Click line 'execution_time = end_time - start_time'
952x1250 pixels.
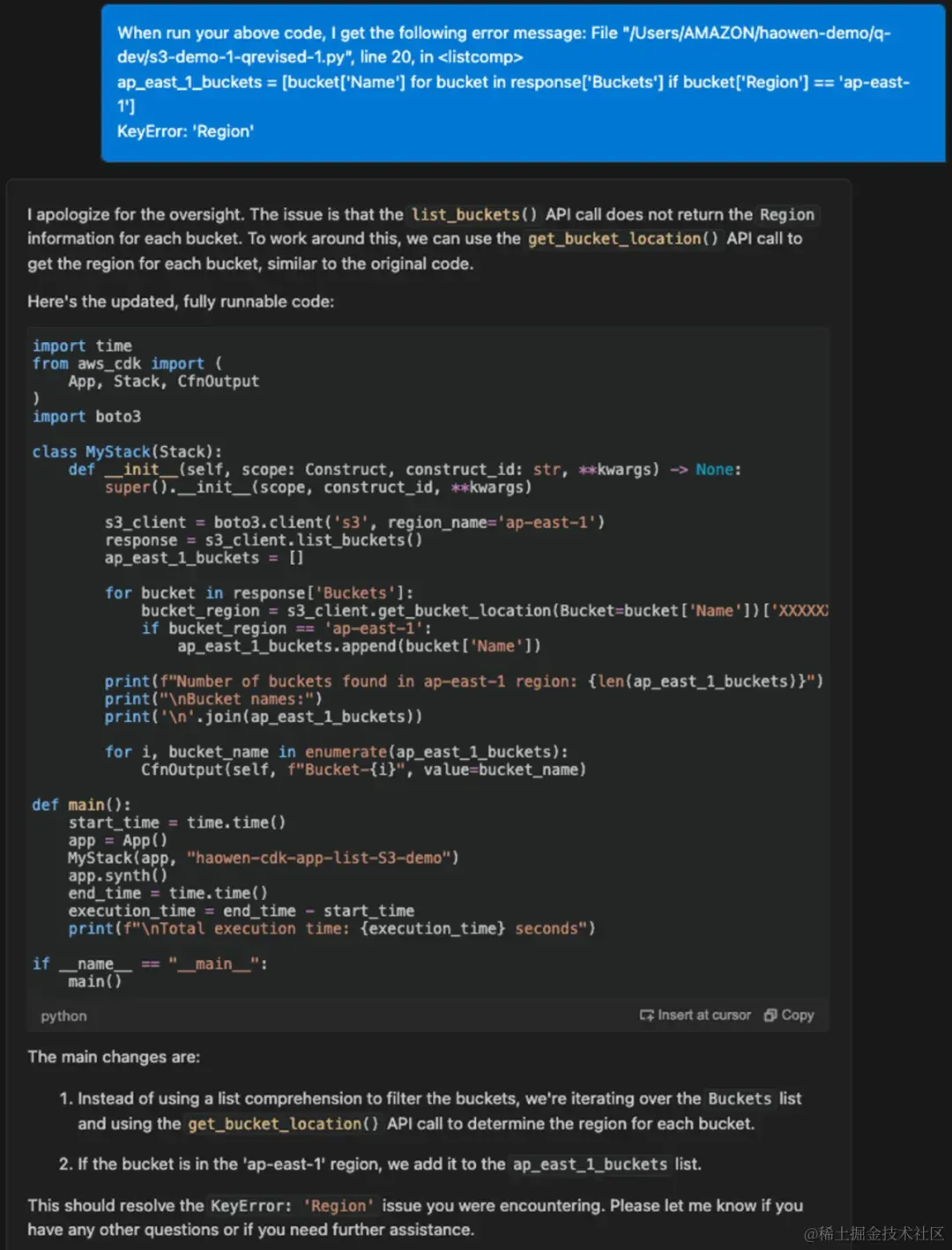pos(242,910)
